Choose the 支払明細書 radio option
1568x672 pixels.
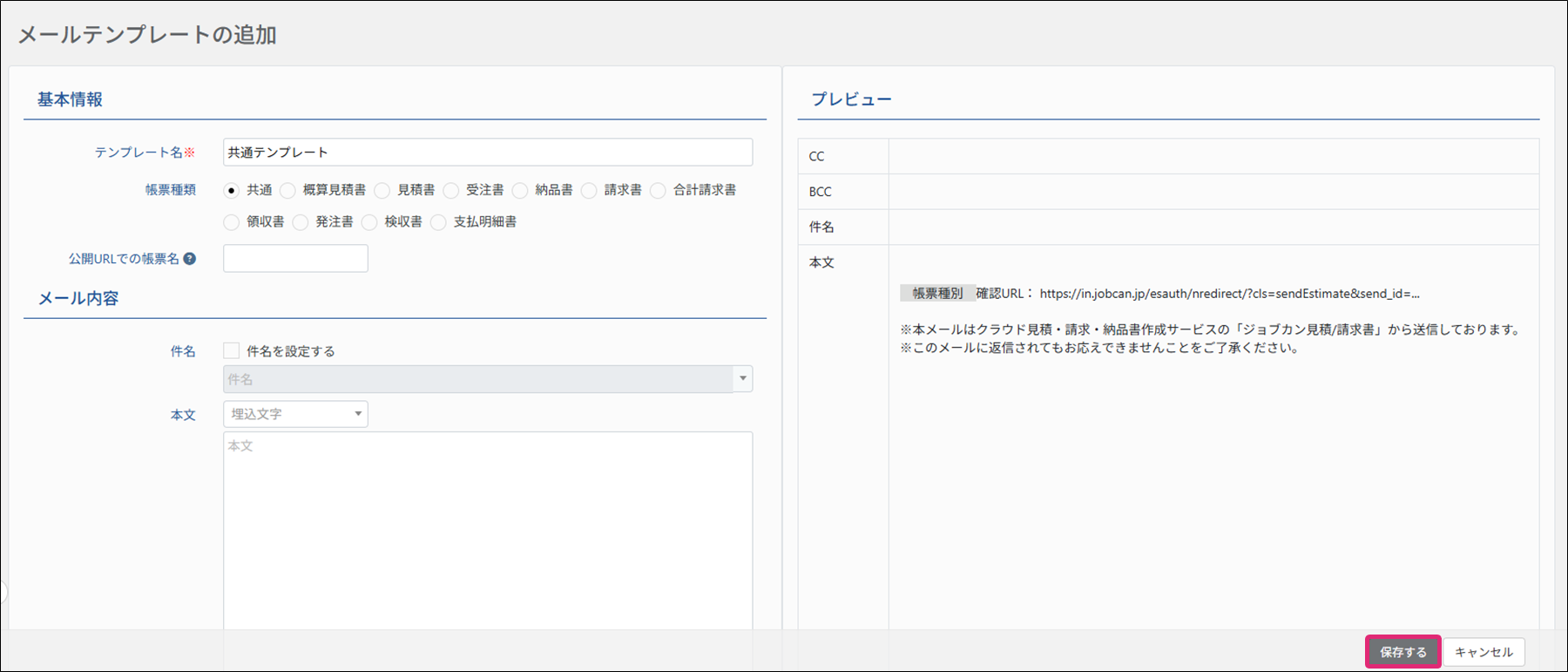439,222
